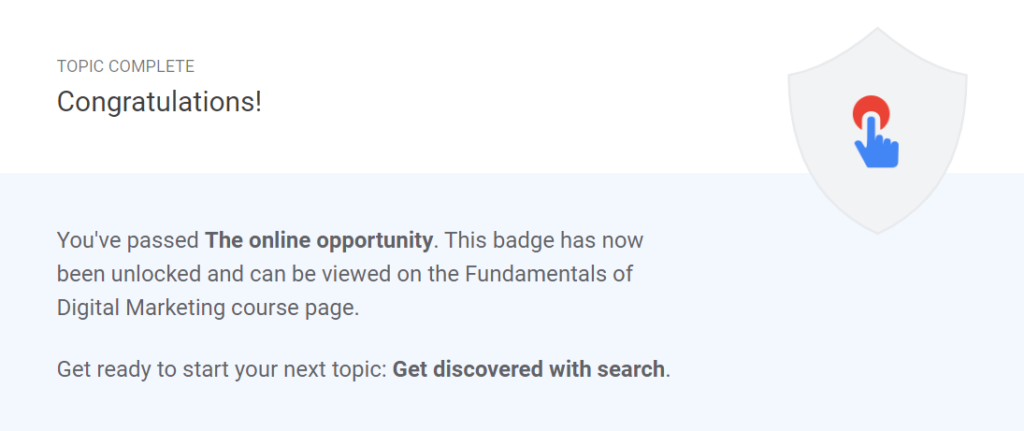Click the You've passed text
The image size is (1024, 431).
[x=128, y=240]
